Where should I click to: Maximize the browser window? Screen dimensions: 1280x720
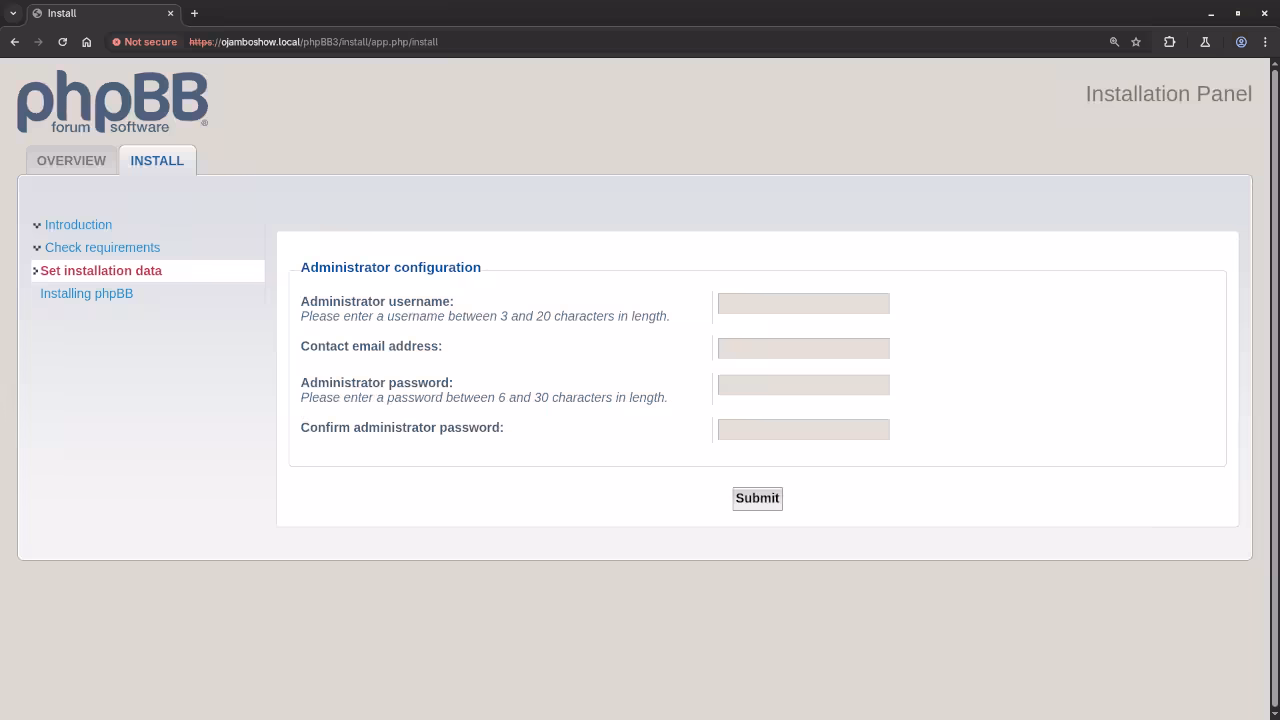point(1238,13)
